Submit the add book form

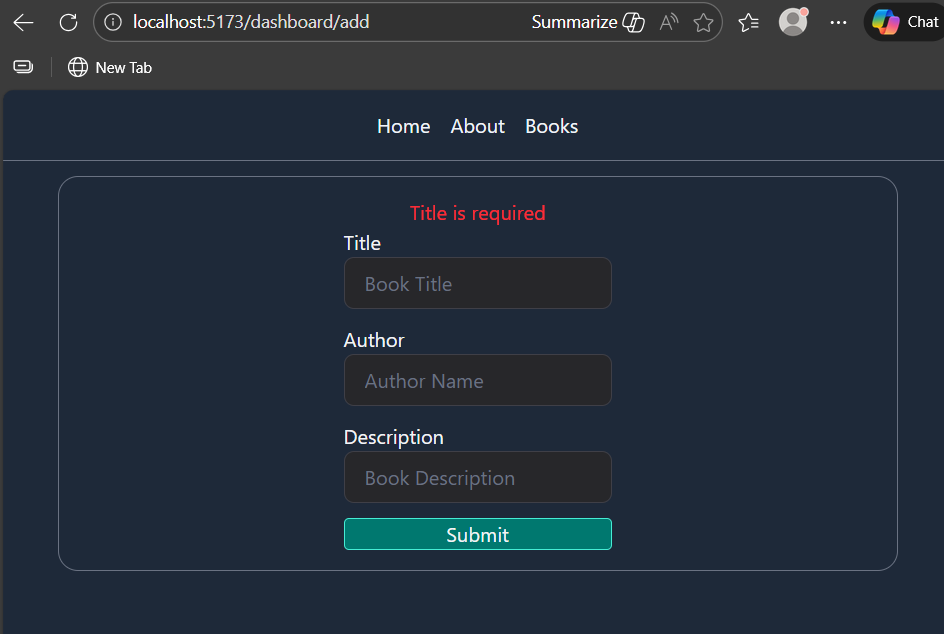pyautogui.click(x=477, y=534)
